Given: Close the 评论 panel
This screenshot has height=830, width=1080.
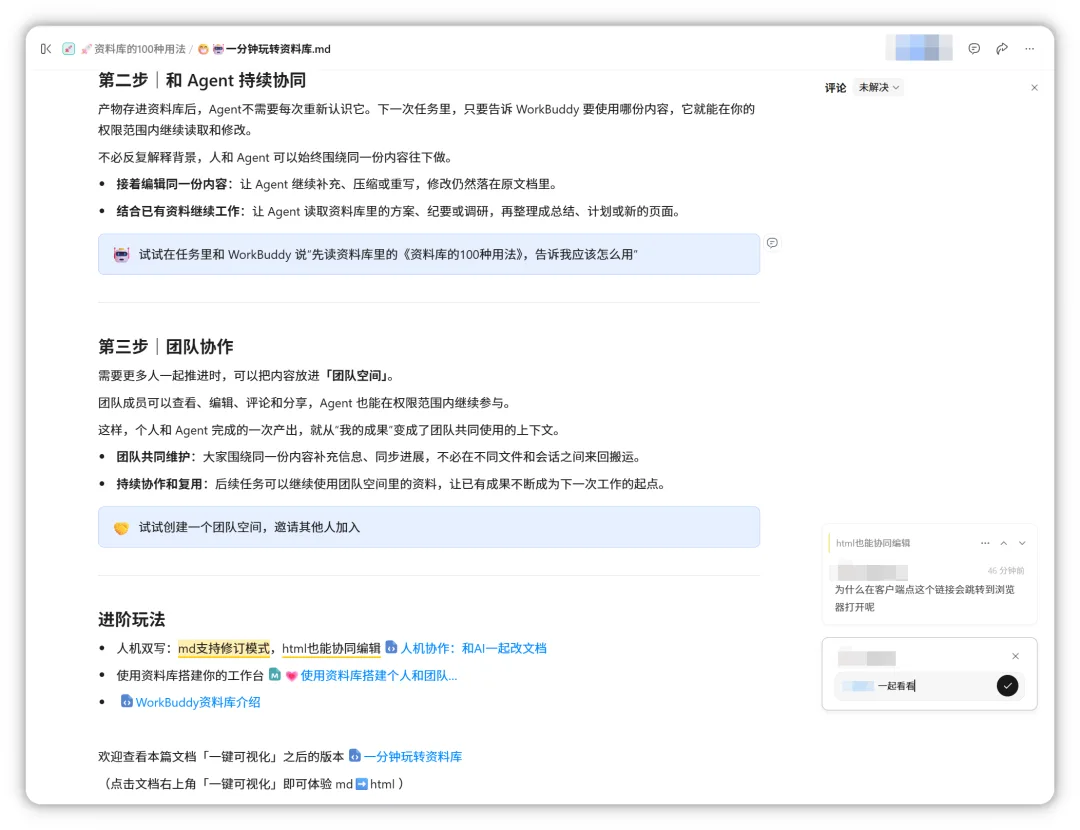Looking at the screenshot, I should click(1035, 87).
